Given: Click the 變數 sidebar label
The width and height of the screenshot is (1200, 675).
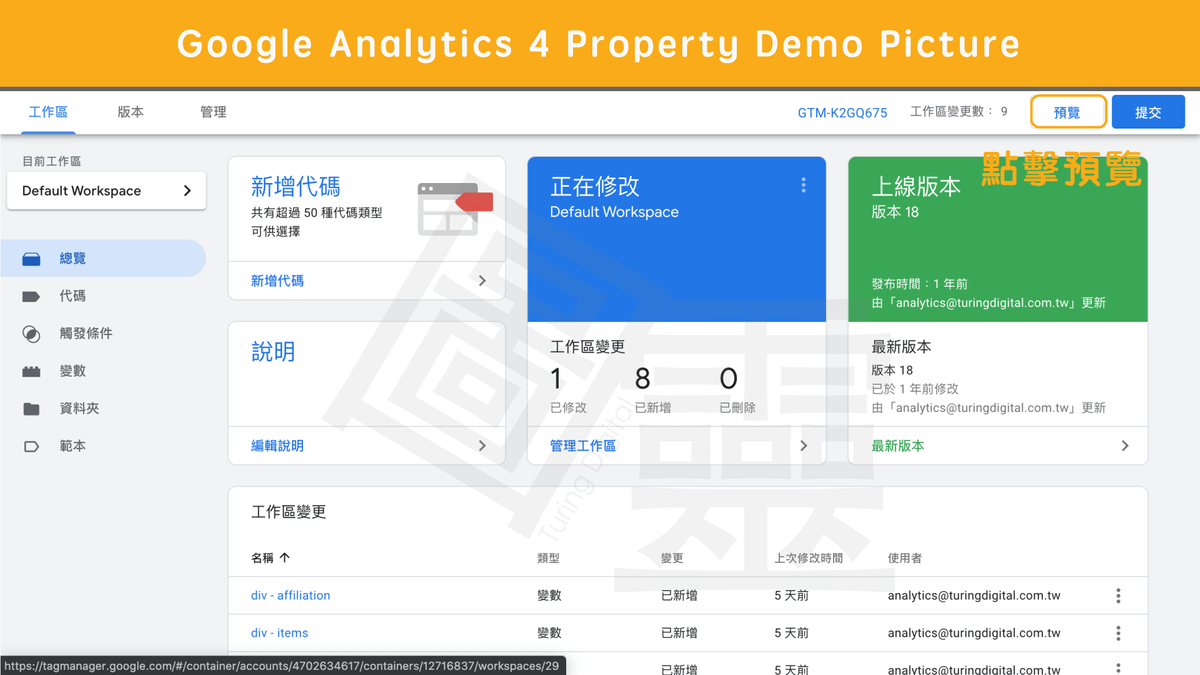Looking at the screenshot, I should (x=73, y=371).
